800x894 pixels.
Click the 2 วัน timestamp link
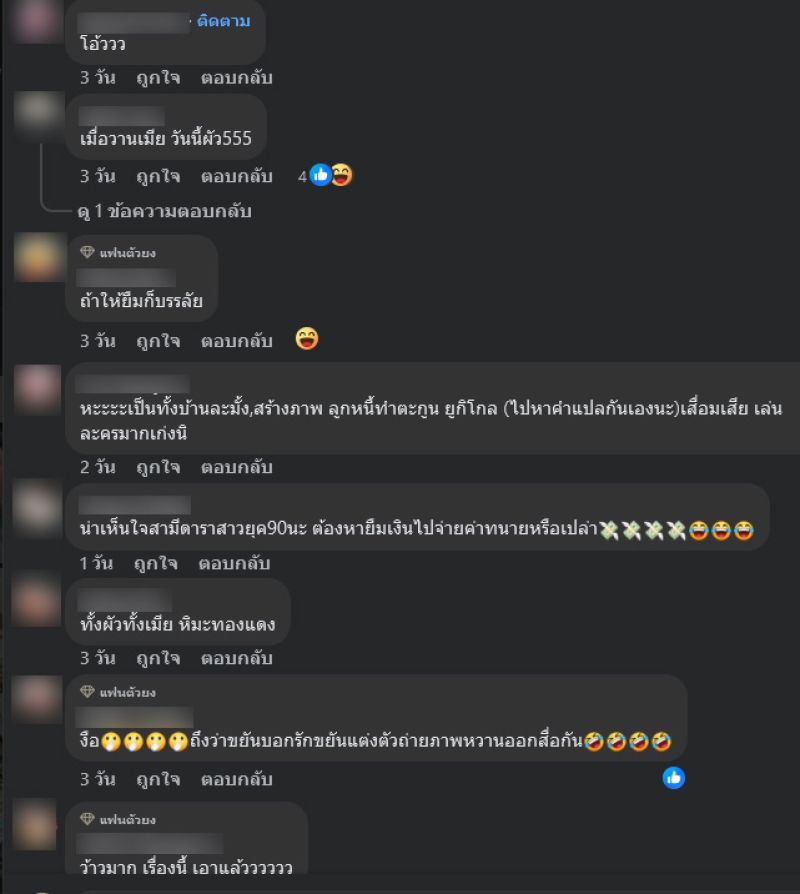coord(98,467)
